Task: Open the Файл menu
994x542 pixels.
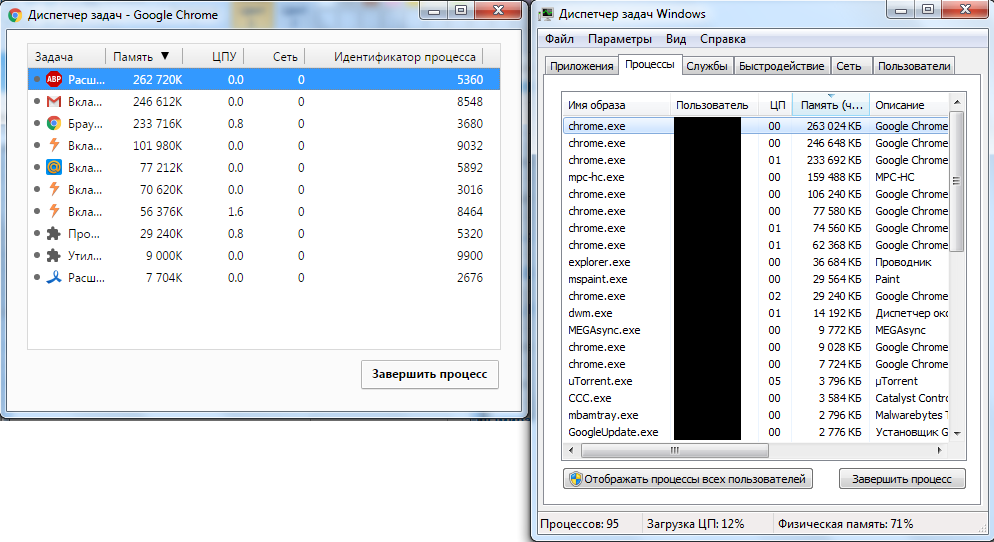Action: coord(559,39)
